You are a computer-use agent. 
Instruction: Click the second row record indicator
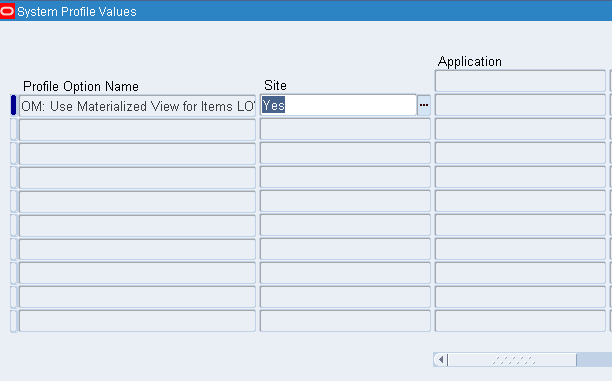tap(13, 129)
